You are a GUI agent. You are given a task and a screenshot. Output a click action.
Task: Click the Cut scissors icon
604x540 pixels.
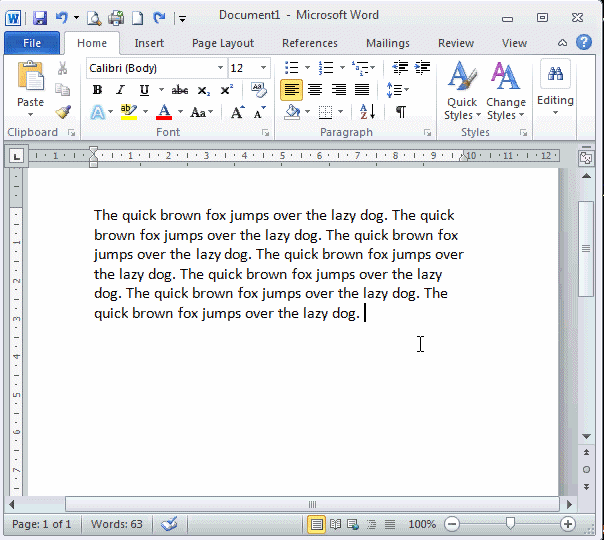tap(63, 68)
